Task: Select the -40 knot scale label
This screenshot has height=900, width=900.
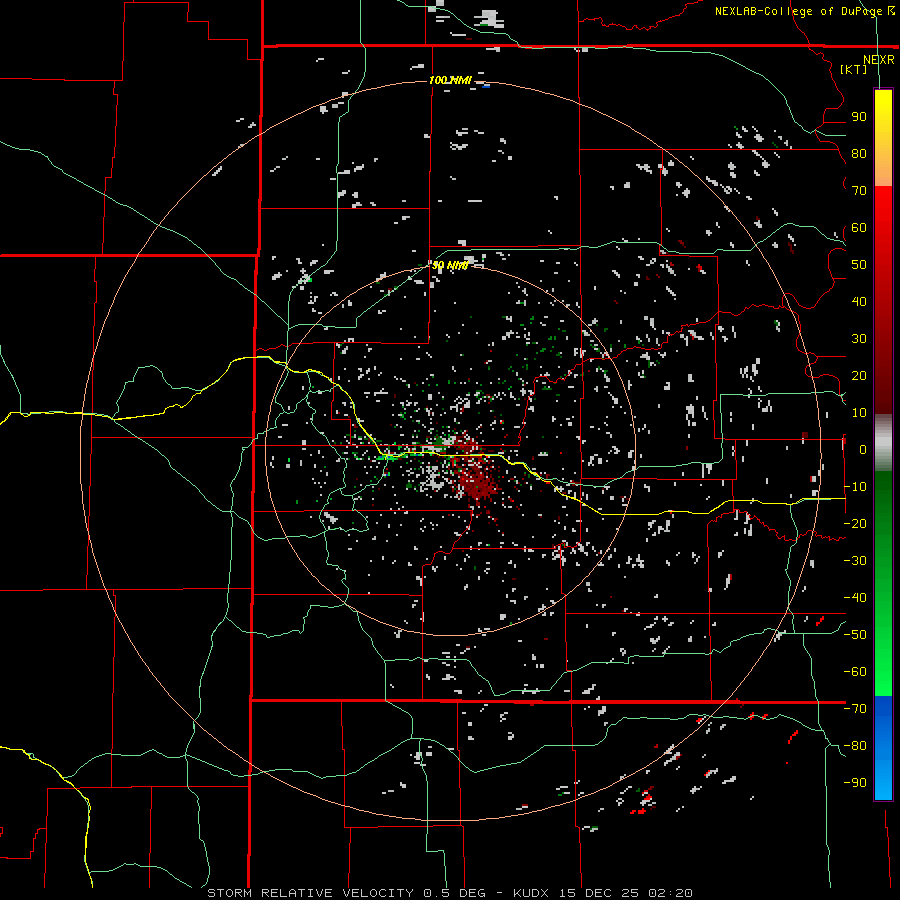Action: 855,598
